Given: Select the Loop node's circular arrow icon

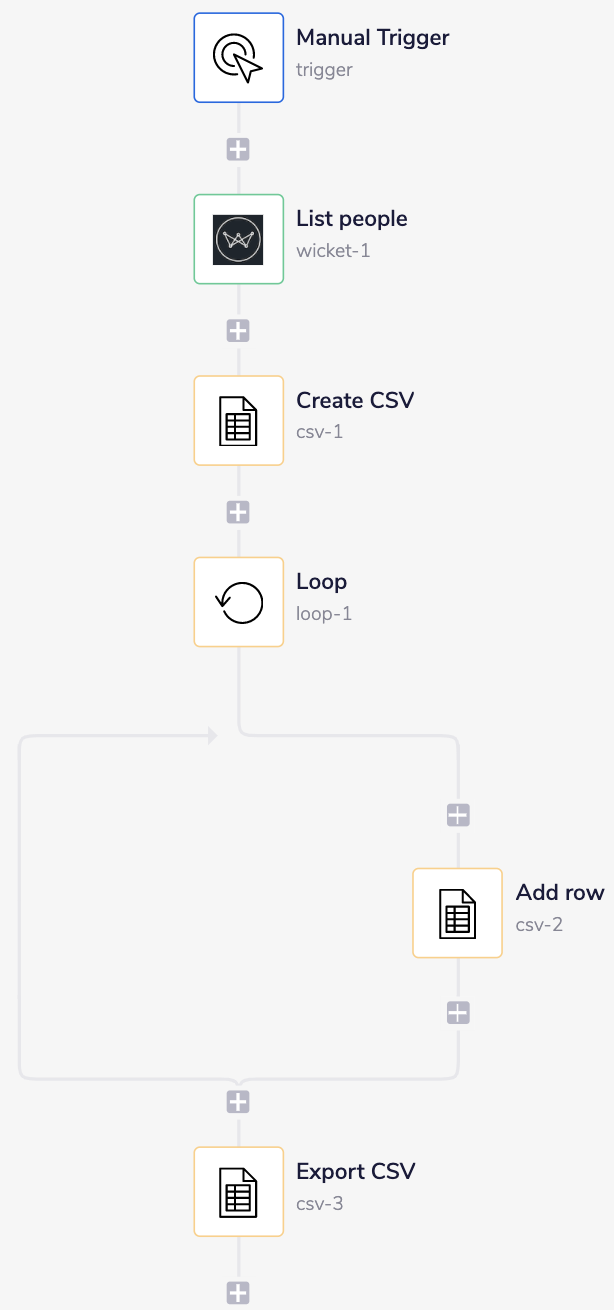Looking at the screenshot, I should click(238, 601).
